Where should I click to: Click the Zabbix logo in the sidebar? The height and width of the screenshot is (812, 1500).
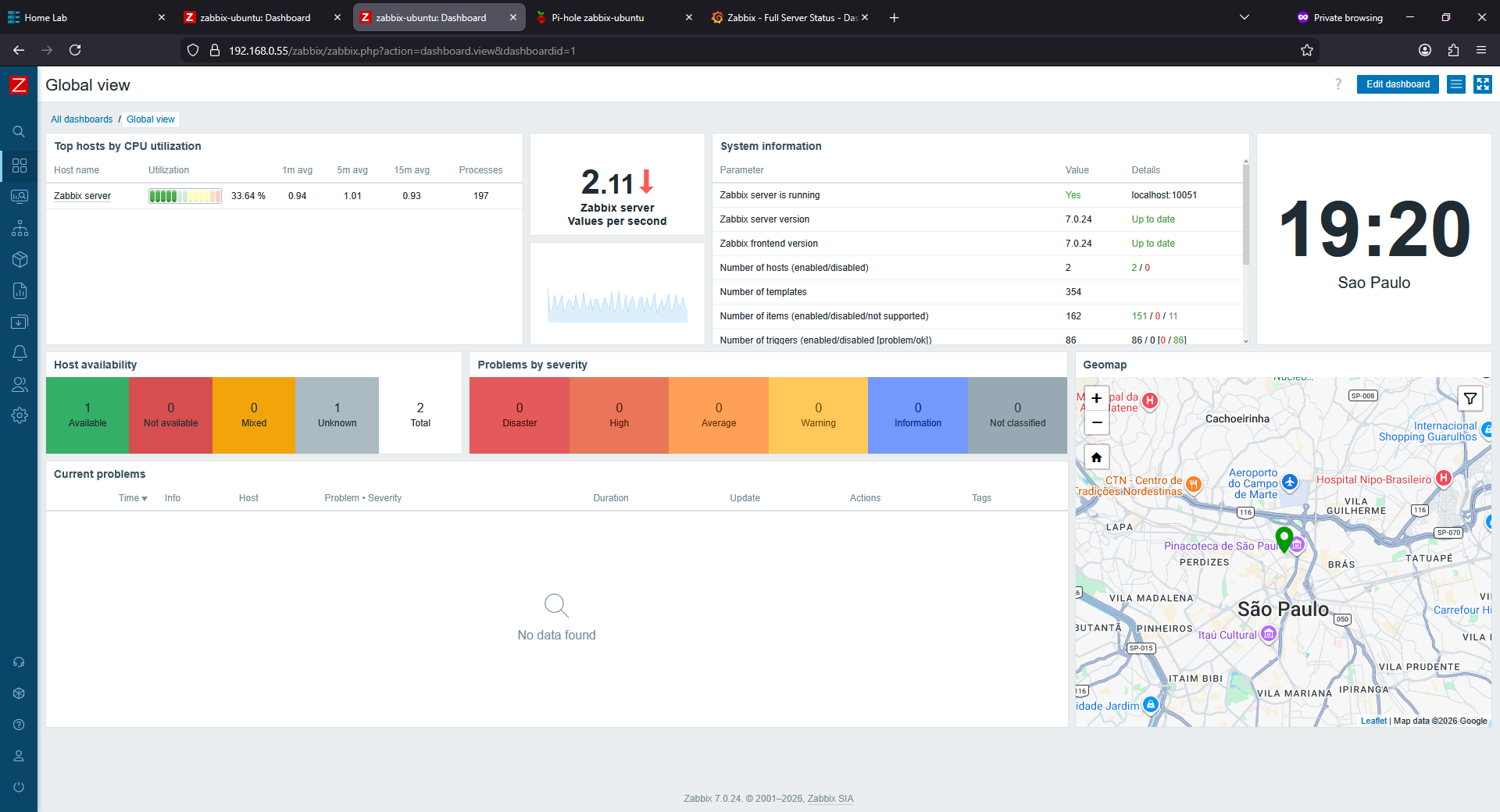click(x=19, y=85)
